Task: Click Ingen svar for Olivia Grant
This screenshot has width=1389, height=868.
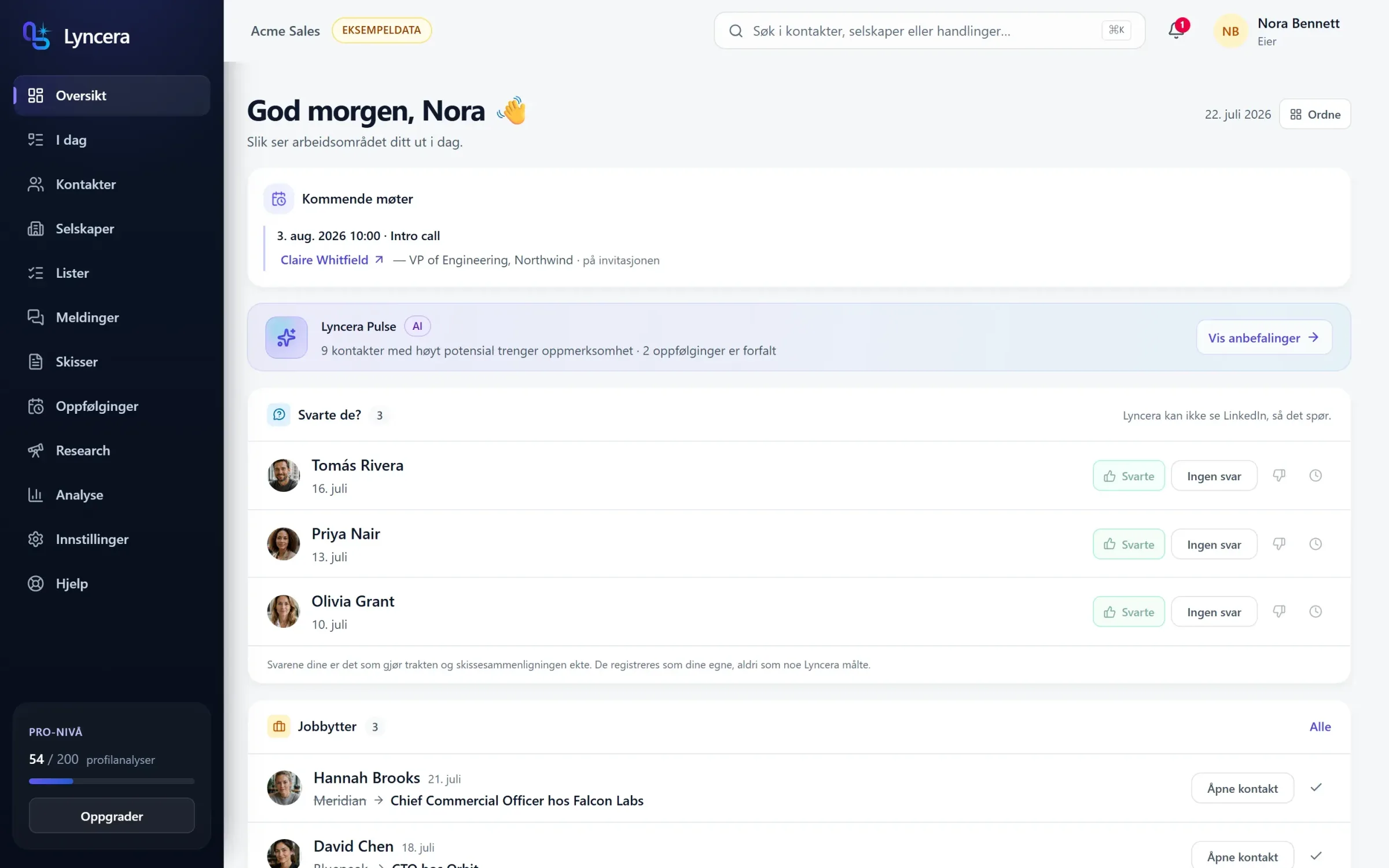Action: pos(1214,612)
